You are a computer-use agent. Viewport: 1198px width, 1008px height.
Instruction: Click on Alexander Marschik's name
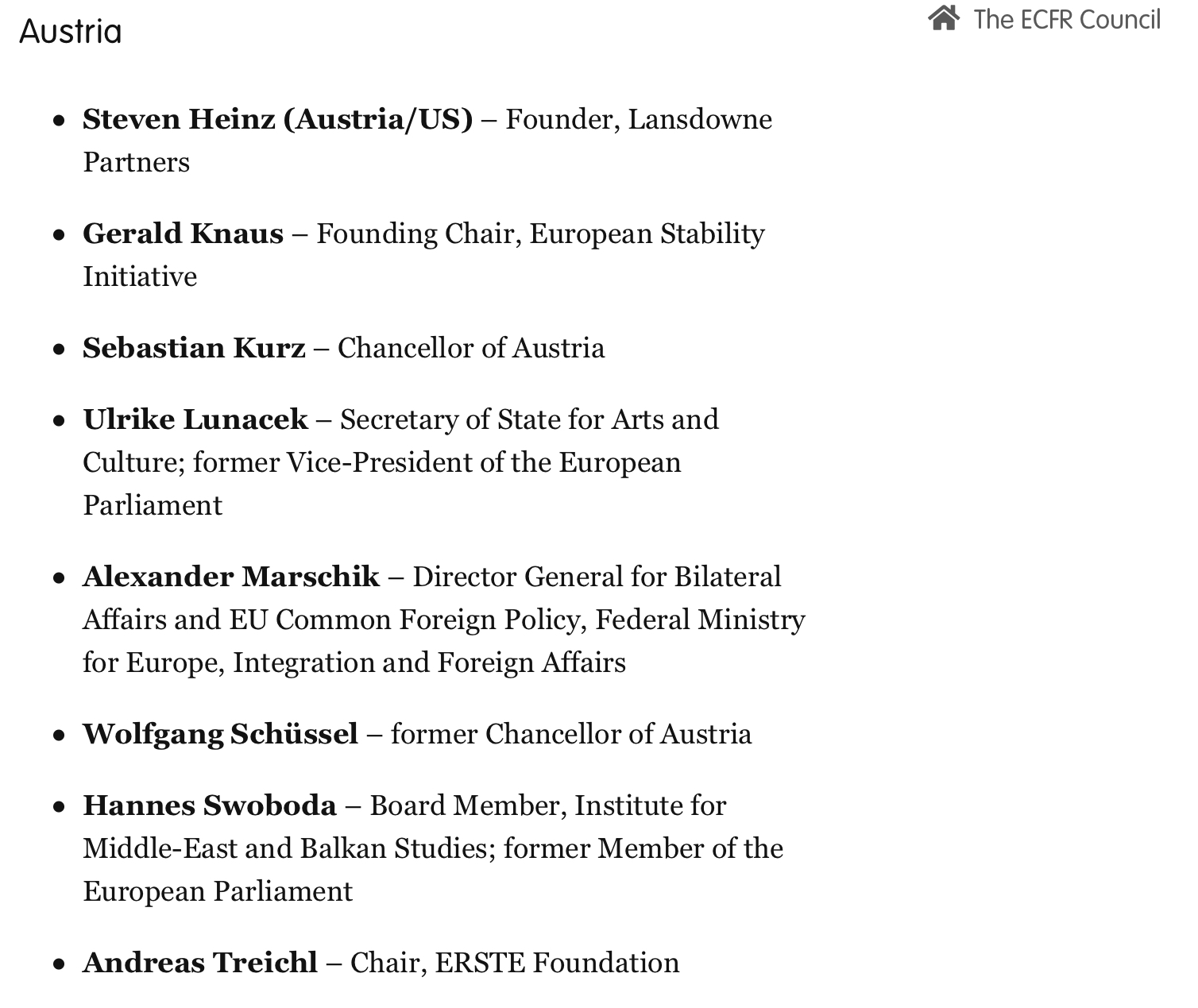tap(231, 577)
